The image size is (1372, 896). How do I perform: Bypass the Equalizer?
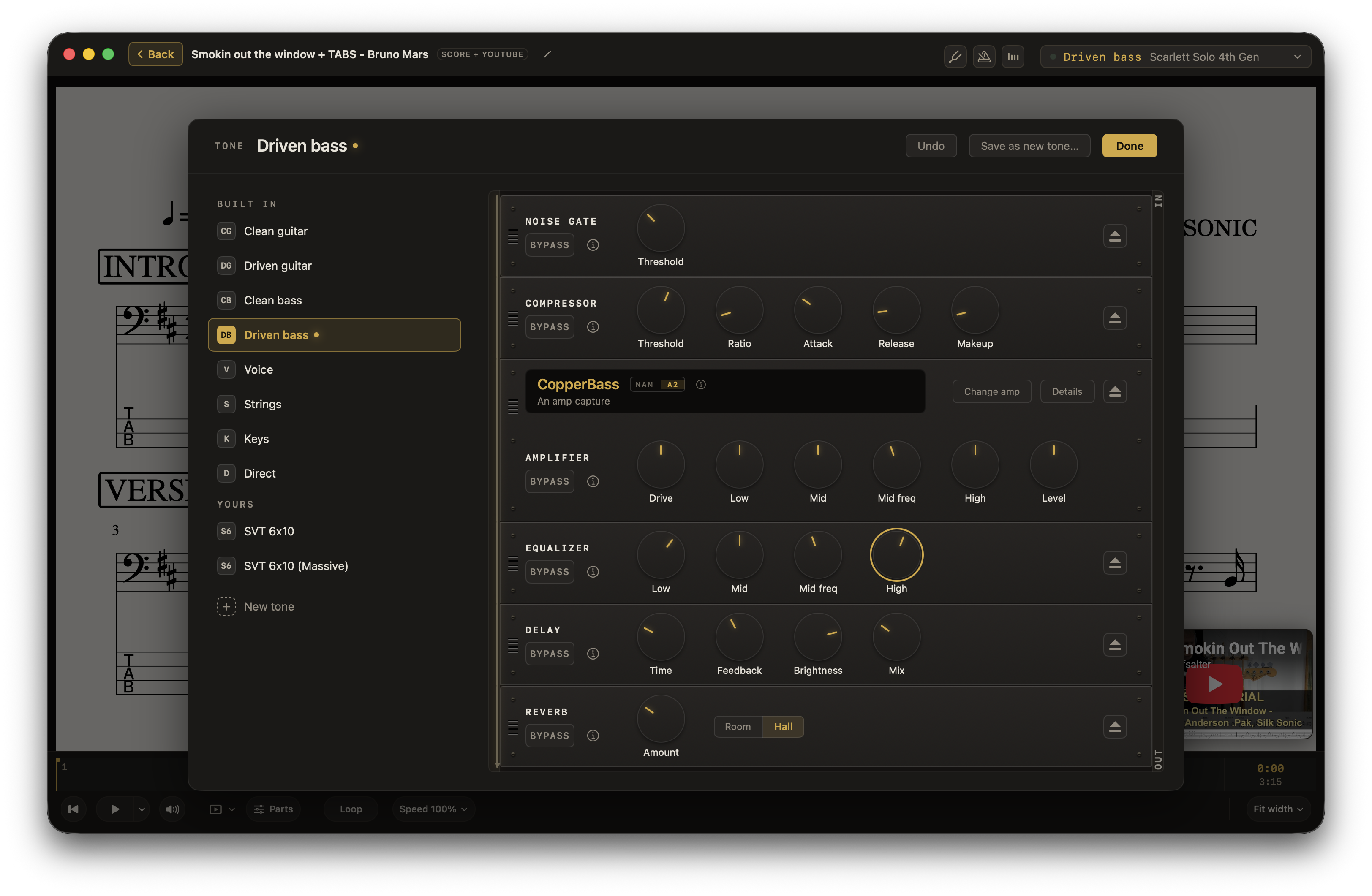(x=550, y=572)
